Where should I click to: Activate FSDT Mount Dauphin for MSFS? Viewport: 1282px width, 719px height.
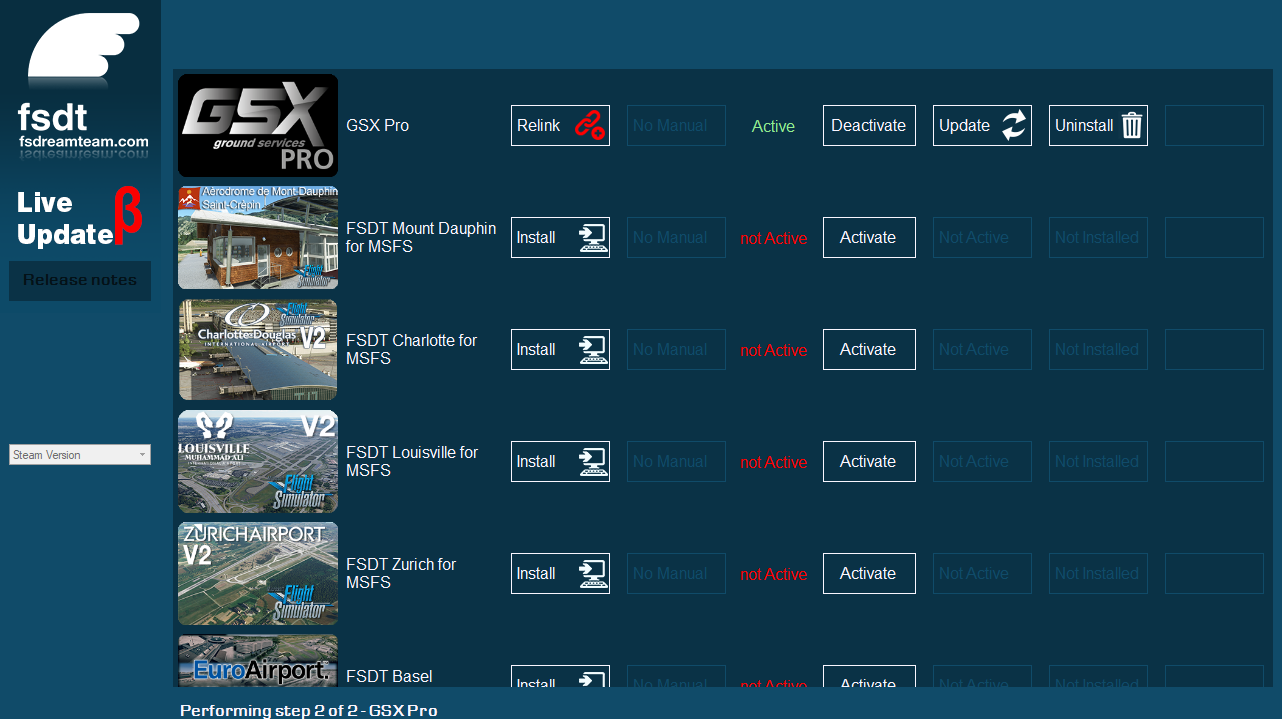tap(869, 238)
